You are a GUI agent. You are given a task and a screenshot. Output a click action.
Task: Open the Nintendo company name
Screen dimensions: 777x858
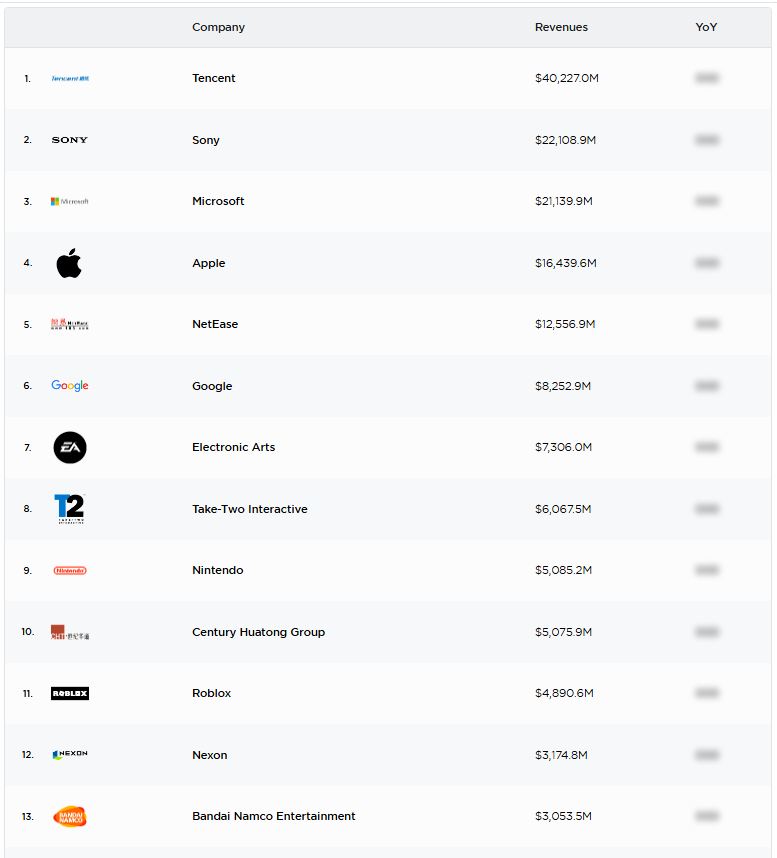218,570
